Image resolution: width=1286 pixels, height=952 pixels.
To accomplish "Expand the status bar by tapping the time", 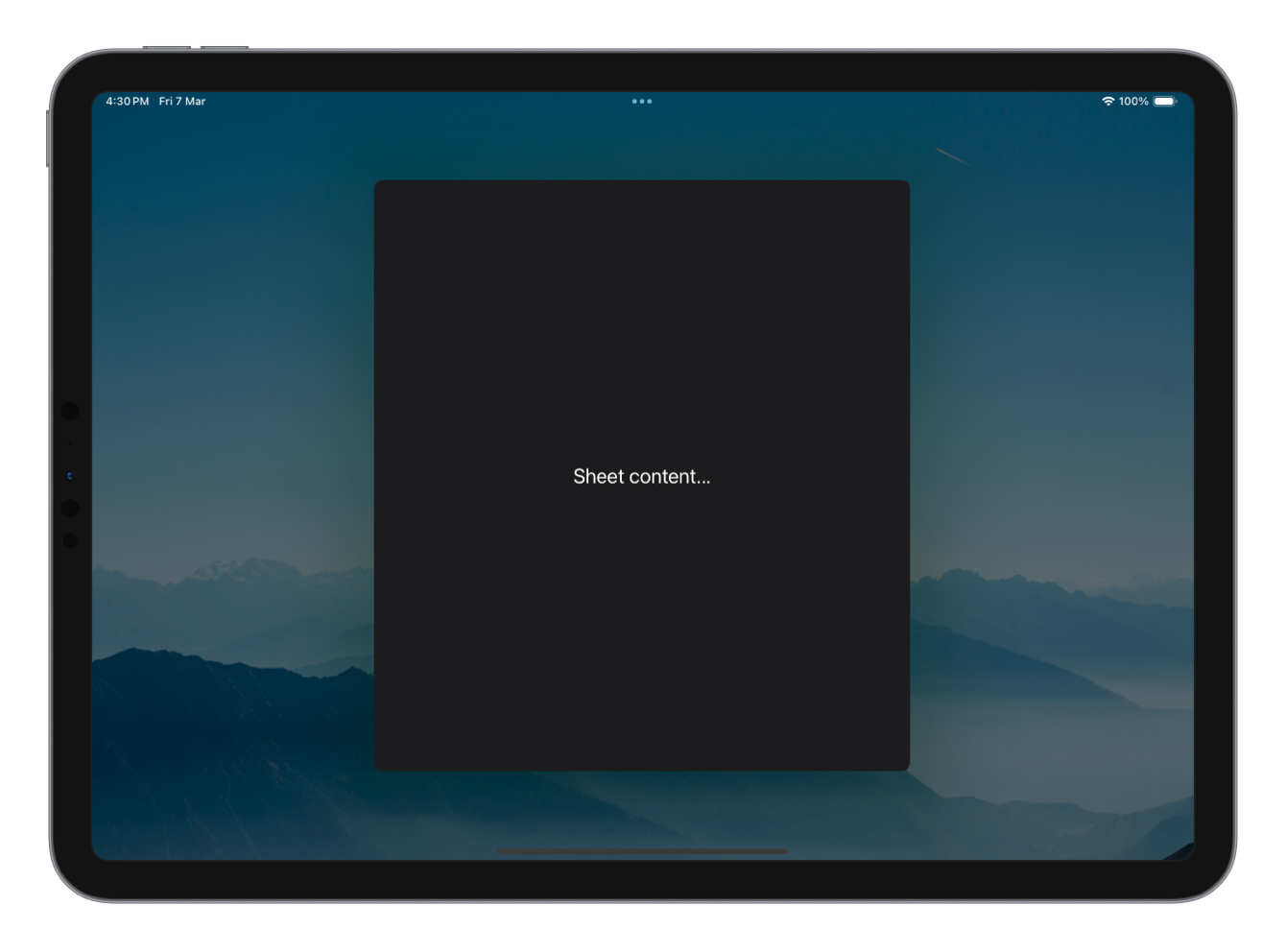I will pos(126,101).
